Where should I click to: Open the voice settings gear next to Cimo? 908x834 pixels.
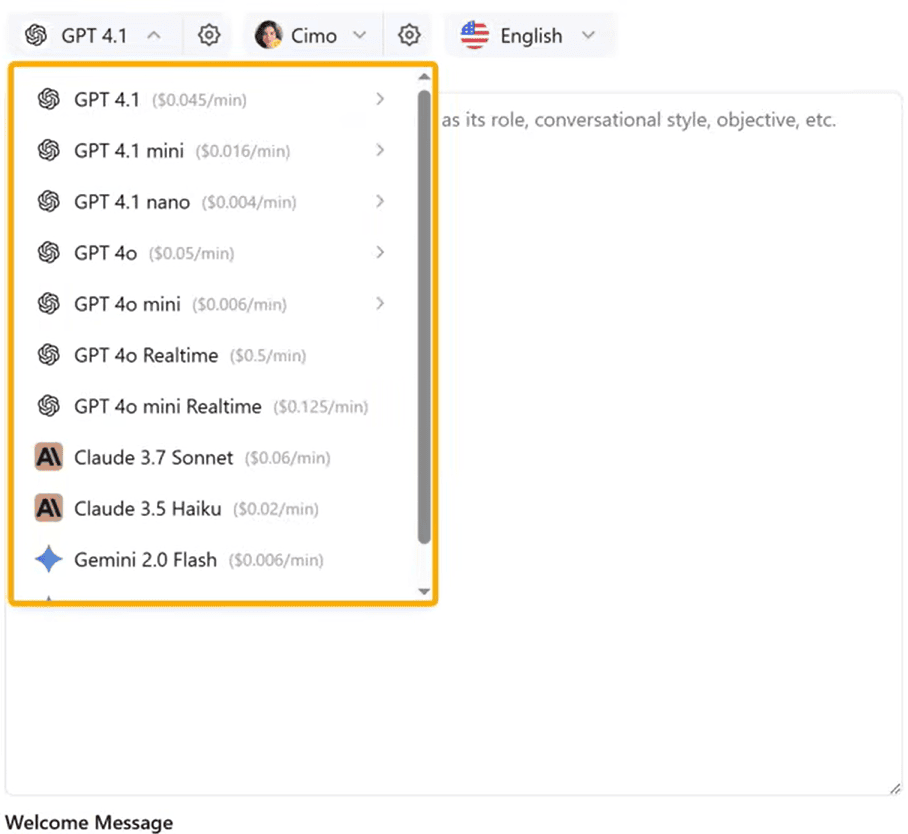pos(409,36)
